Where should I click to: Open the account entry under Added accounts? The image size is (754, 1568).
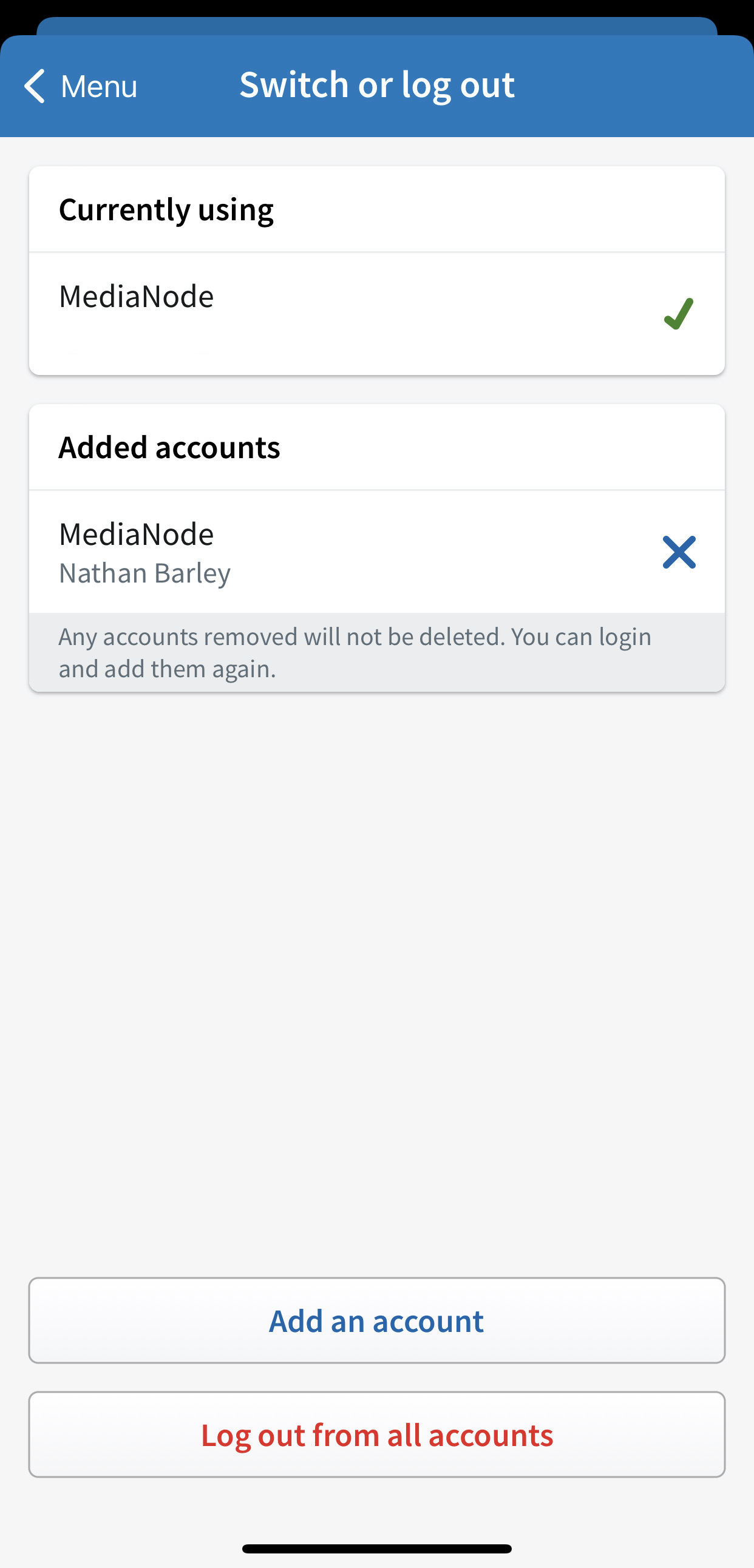coord(243,552)
